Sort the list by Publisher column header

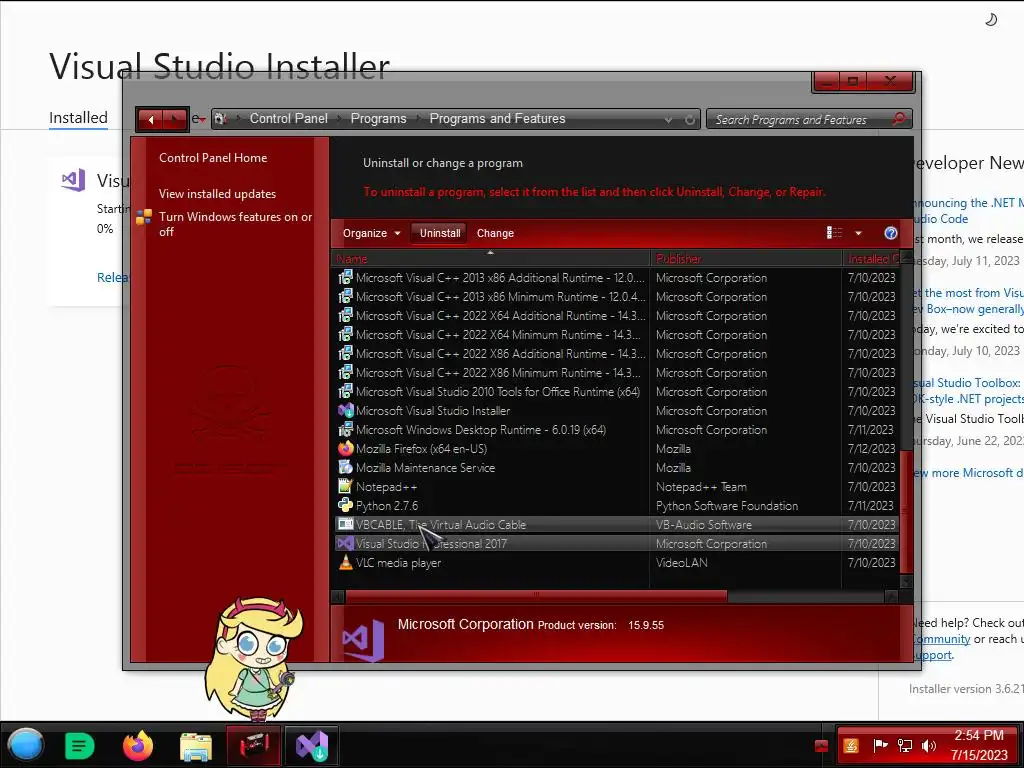(746, 259)
